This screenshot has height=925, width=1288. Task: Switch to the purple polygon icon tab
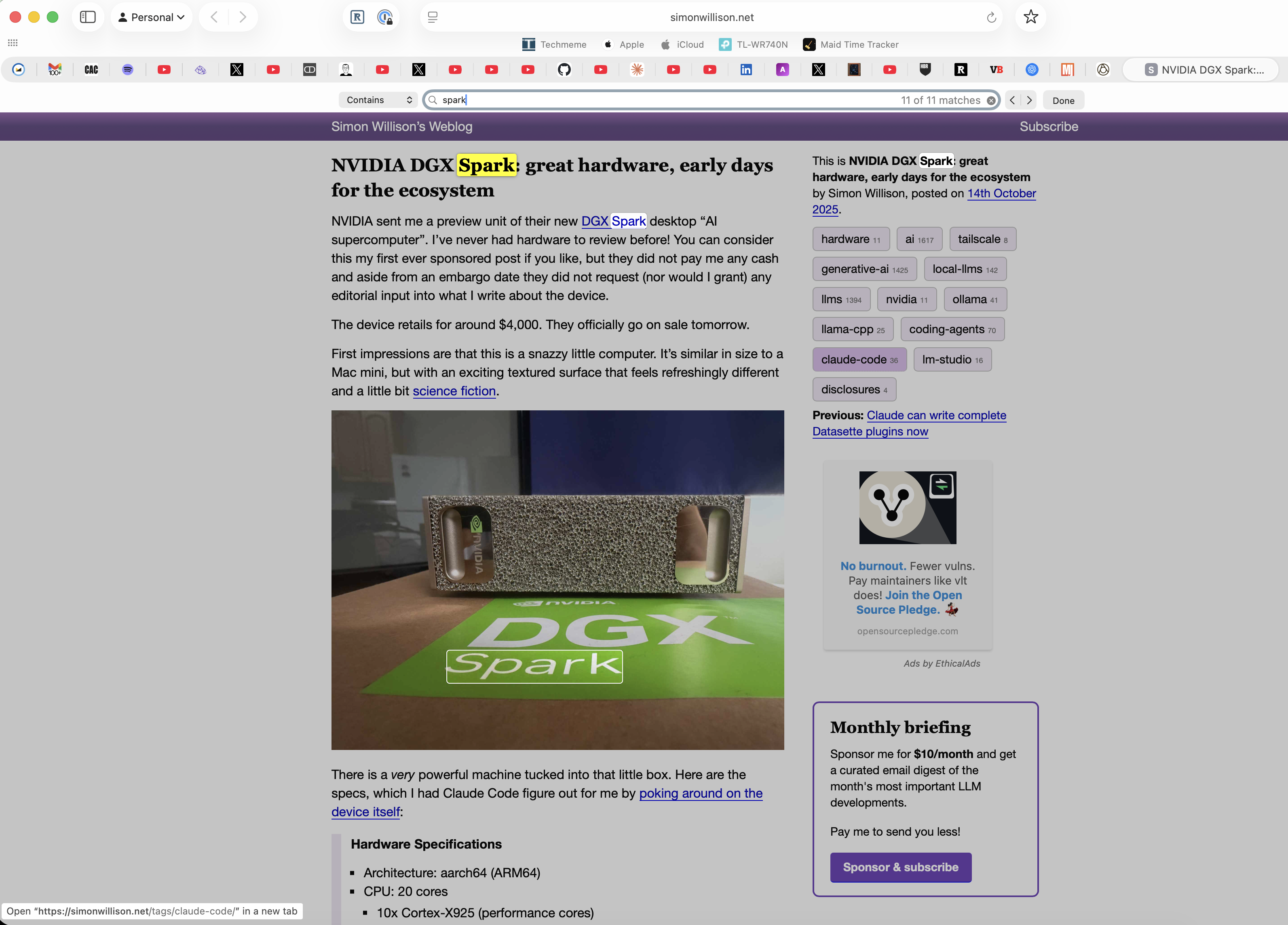tap(201, 69)
